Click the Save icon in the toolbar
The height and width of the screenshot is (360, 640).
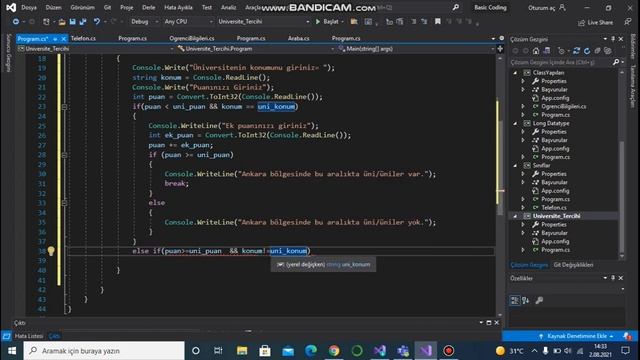pyautogui.click(x=72, y=22)
